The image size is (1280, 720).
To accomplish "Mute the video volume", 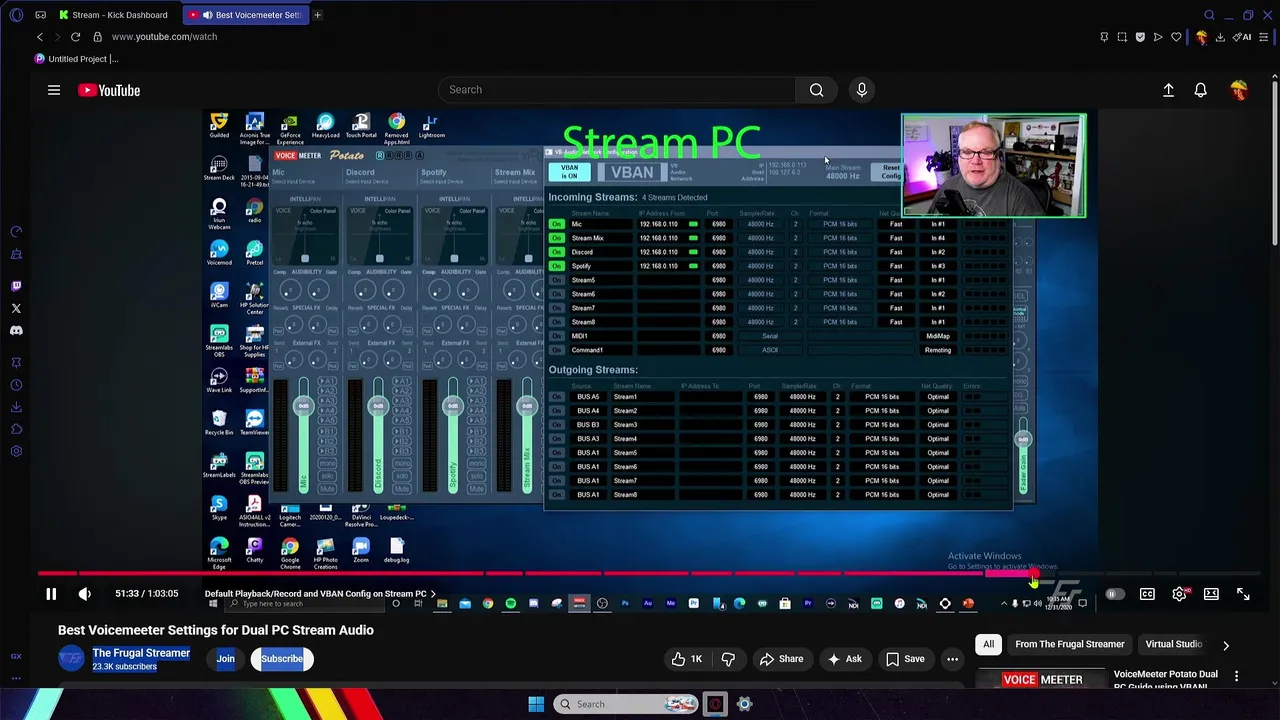I will pos(85,594).
